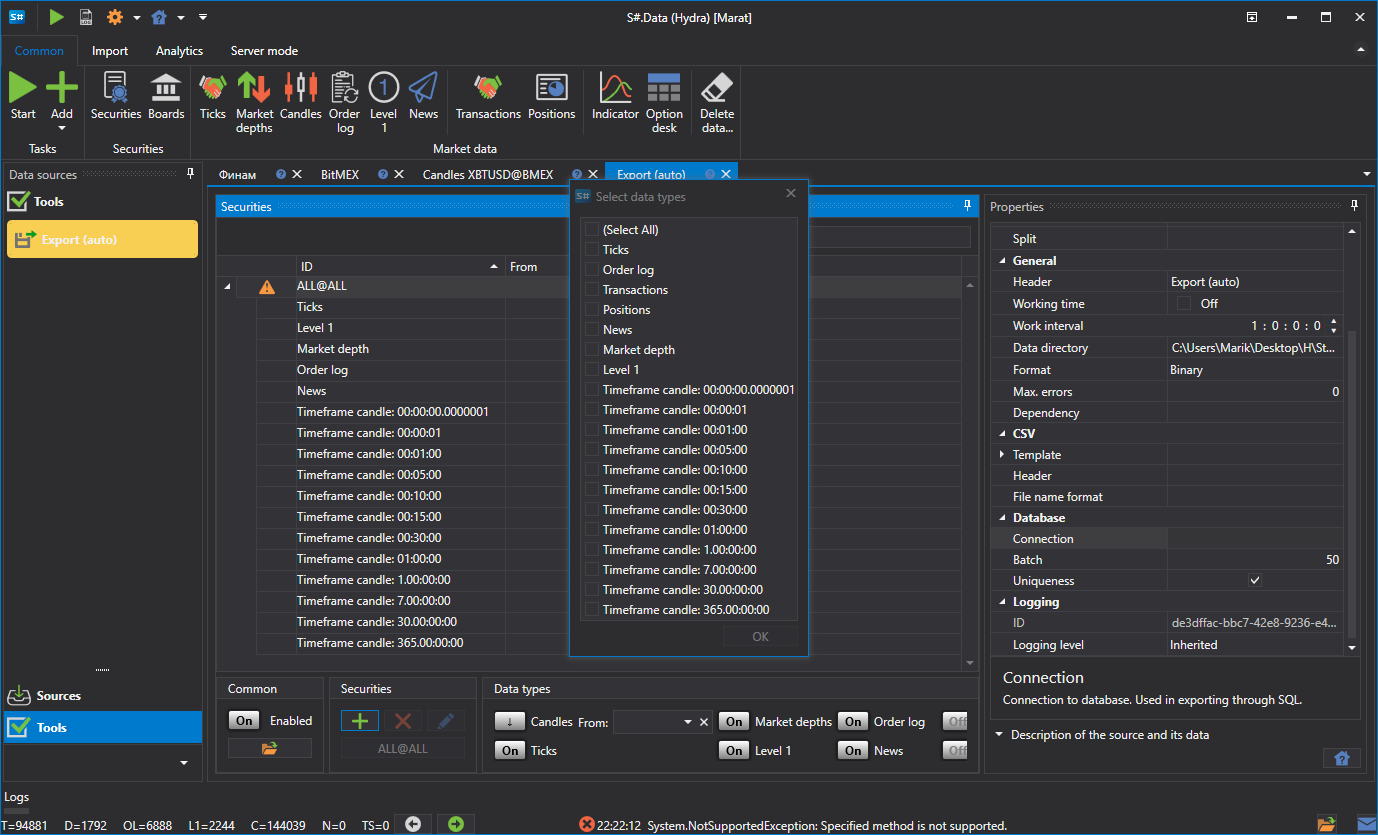The width and height of the screenshot is (1378, 835).
Task: Click the ALL@ALL button under Securities
Action: 403,748
